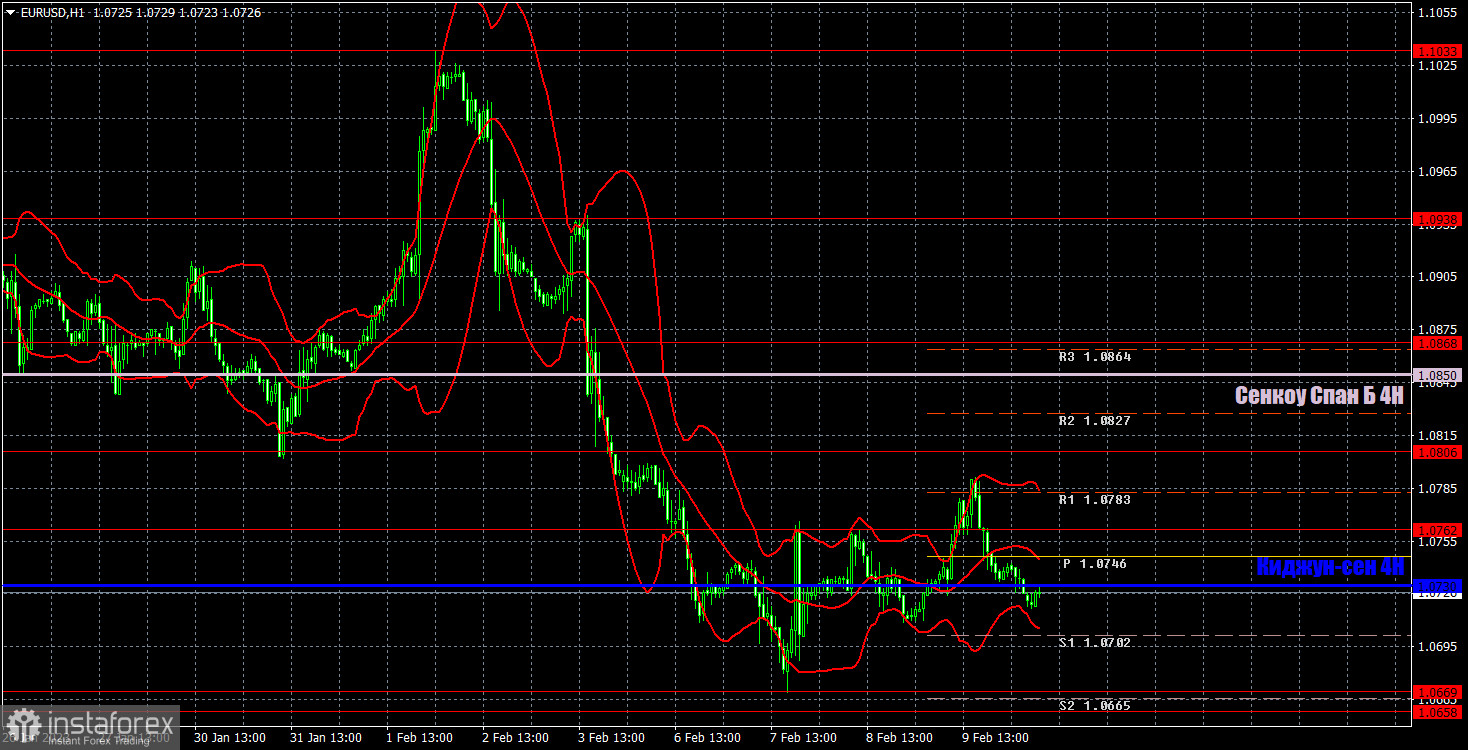Viewport: 1468px width, 750px height.
Task: Click the 1.0875 price scale value
Action: tap(1436, 329)
